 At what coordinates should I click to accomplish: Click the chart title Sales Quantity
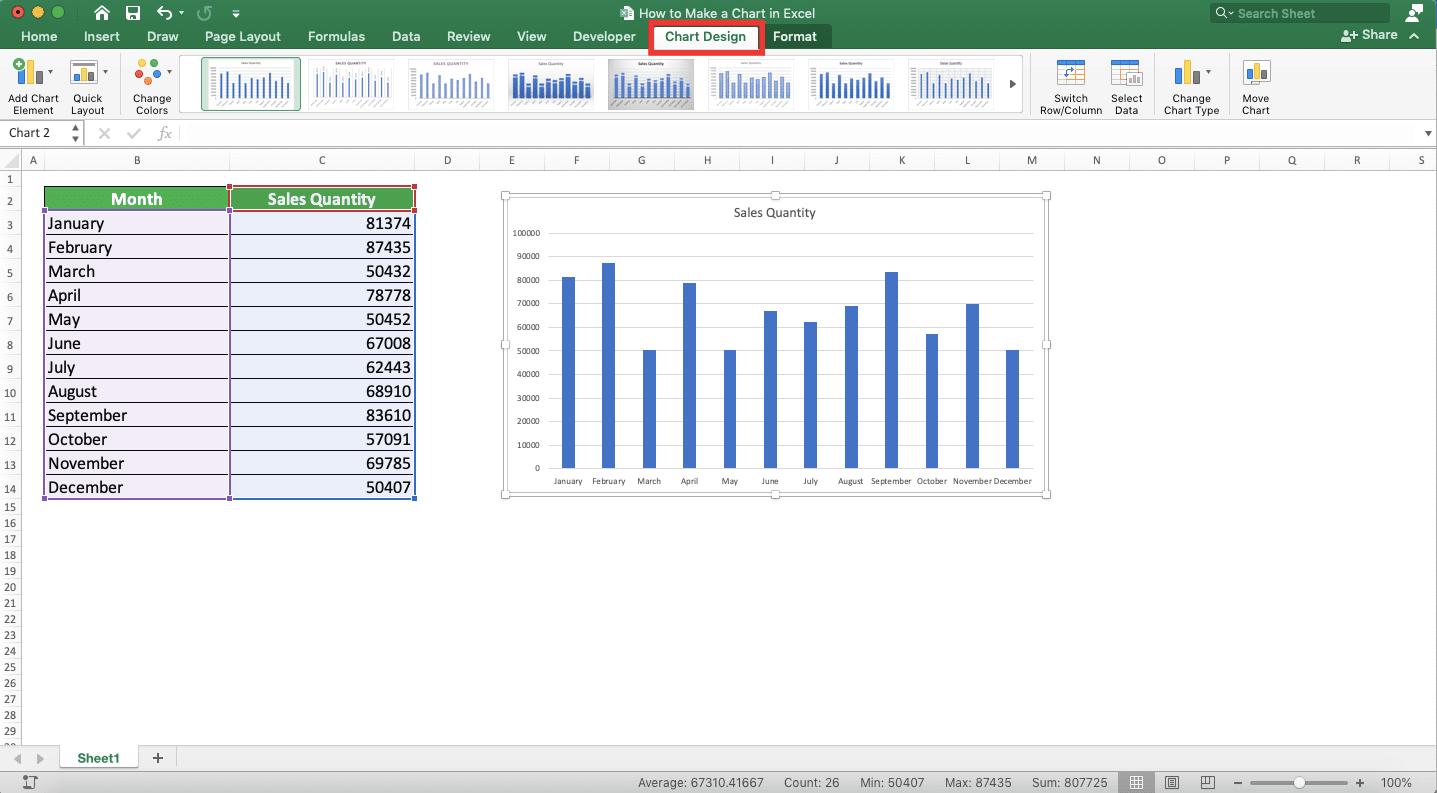[x=775, y=212]
